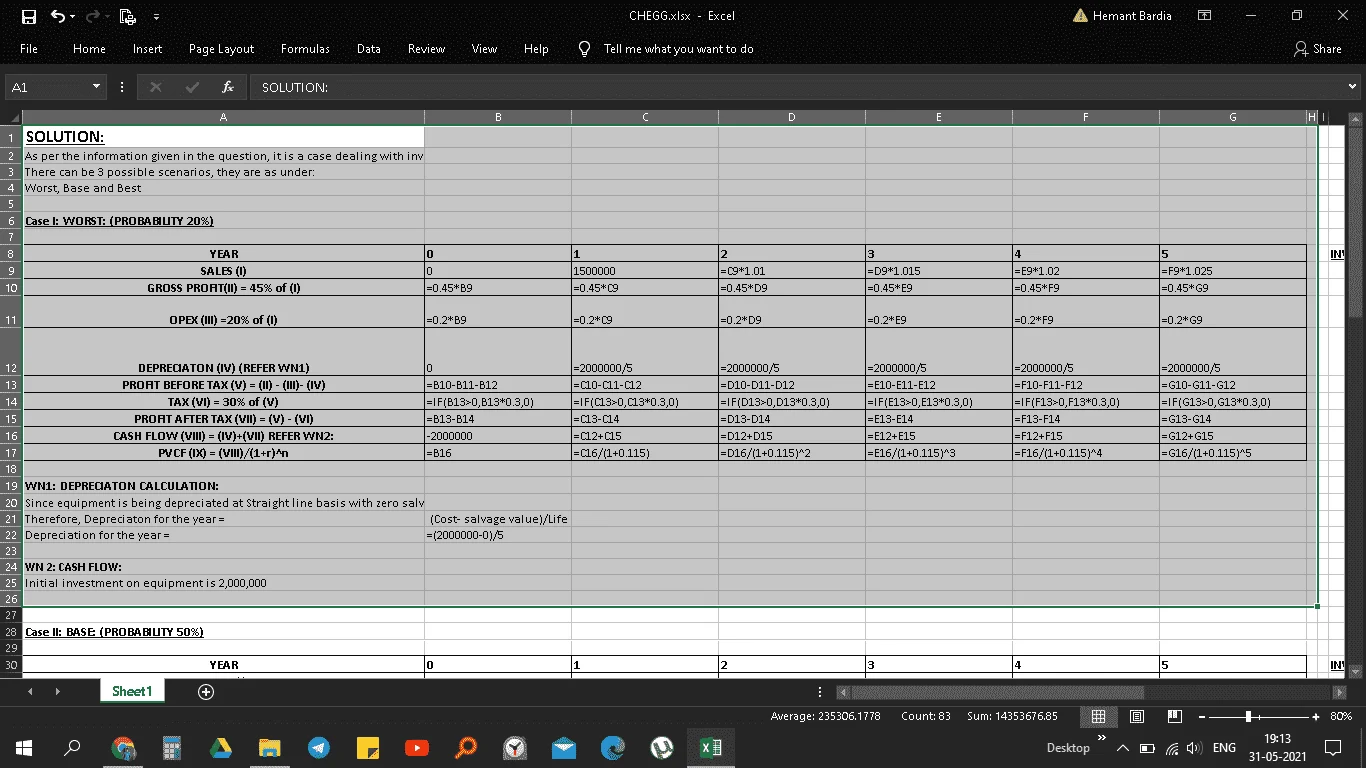This screenshot has height=768, width=1366.
Task: Click inside the formula bar showing SOLUTION:
Action: click(x=797, y=87)
